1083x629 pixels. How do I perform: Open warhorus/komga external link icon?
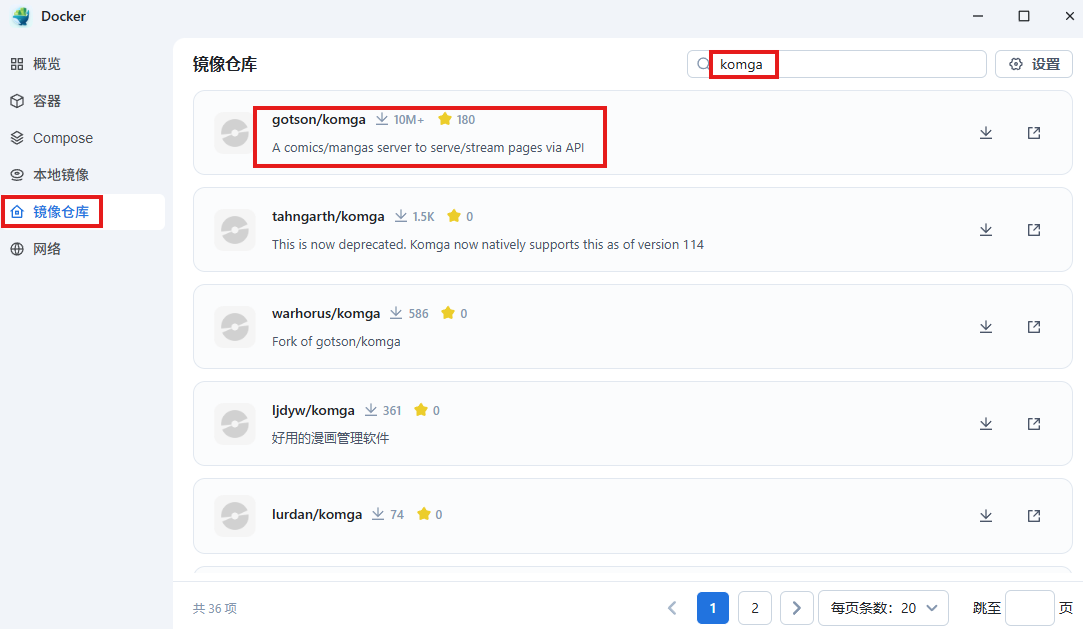click(x=1033, y=327)
